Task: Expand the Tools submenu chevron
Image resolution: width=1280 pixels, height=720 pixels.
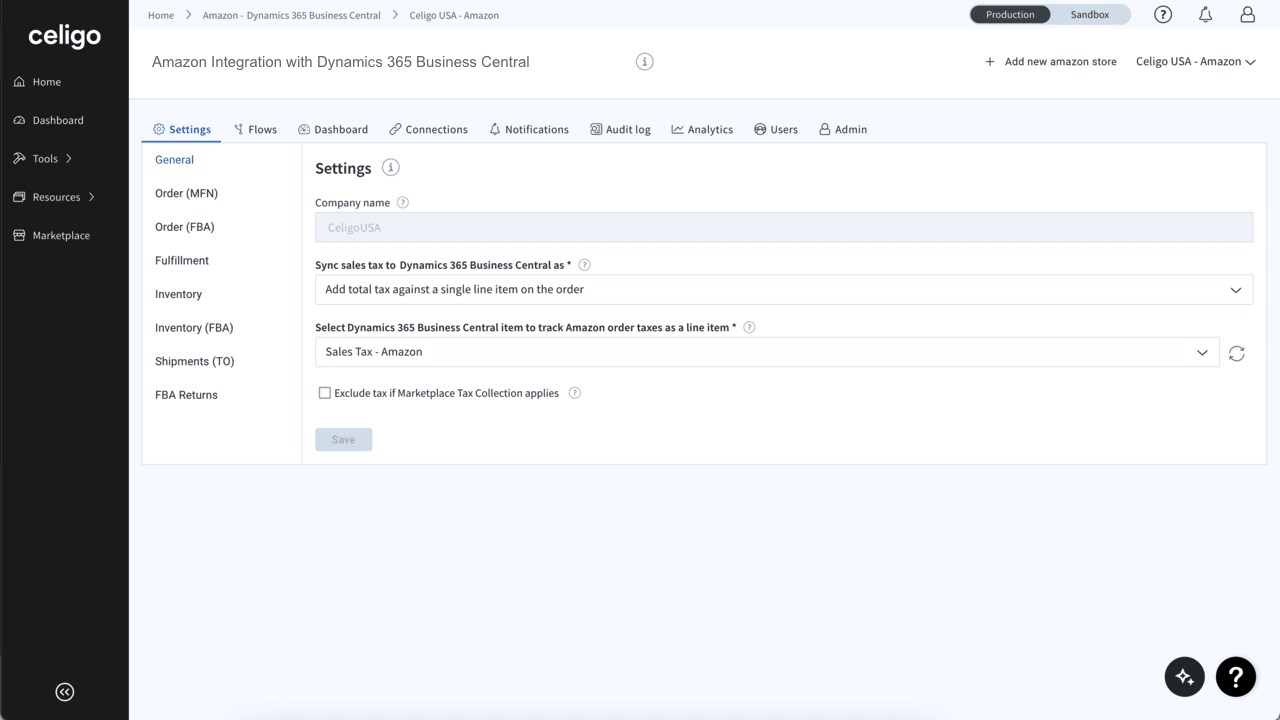Action: point(69,159)
